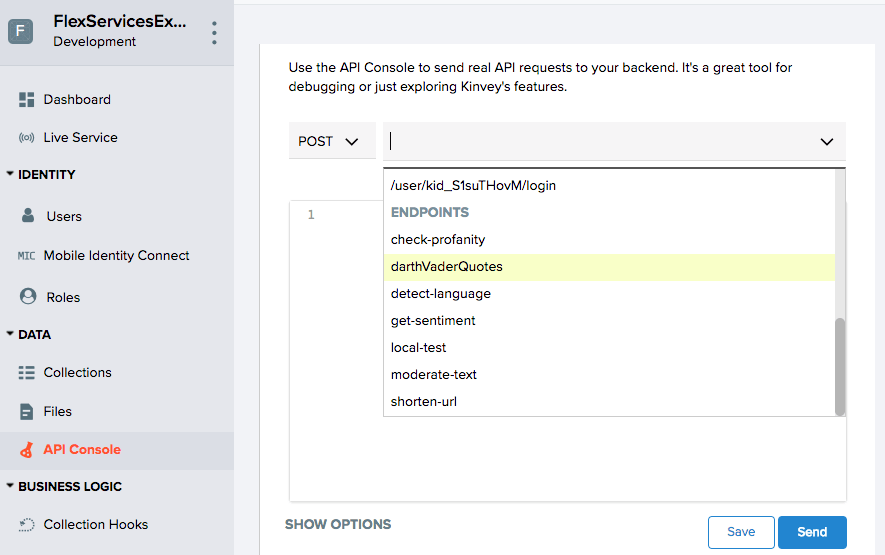Click the Live Service broadcast icon

(27, 138)
